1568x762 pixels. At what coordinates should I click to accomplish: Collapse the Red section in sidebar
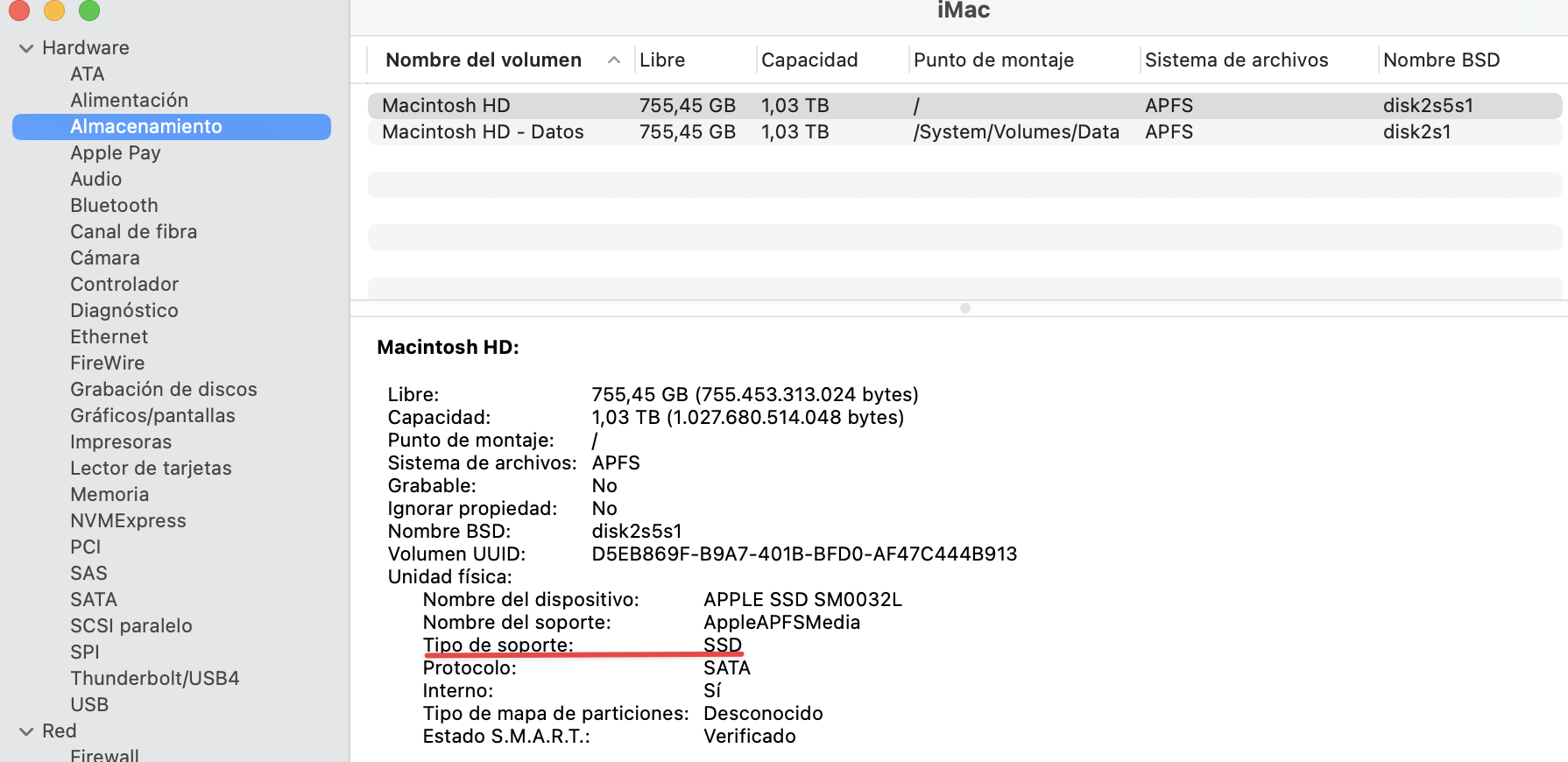pyautogui.click(x=26, y=731)
